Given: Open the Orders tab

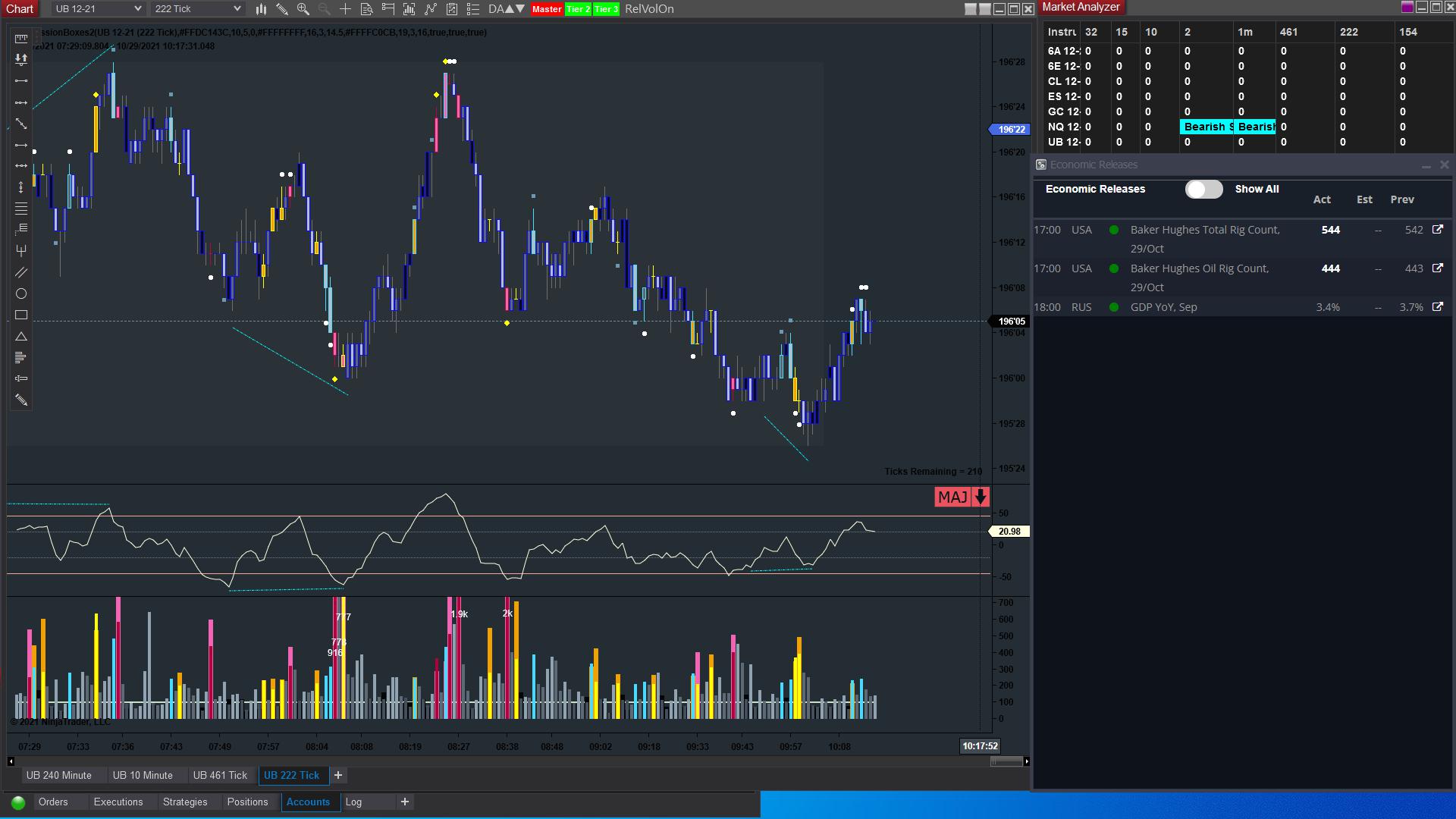Looking at the screenshot, I should pos(53,802).
